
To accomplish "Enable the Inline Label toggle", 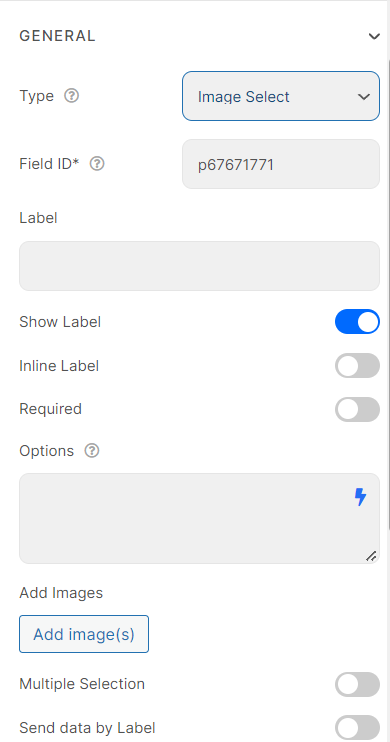I will (x=357, y=365).
